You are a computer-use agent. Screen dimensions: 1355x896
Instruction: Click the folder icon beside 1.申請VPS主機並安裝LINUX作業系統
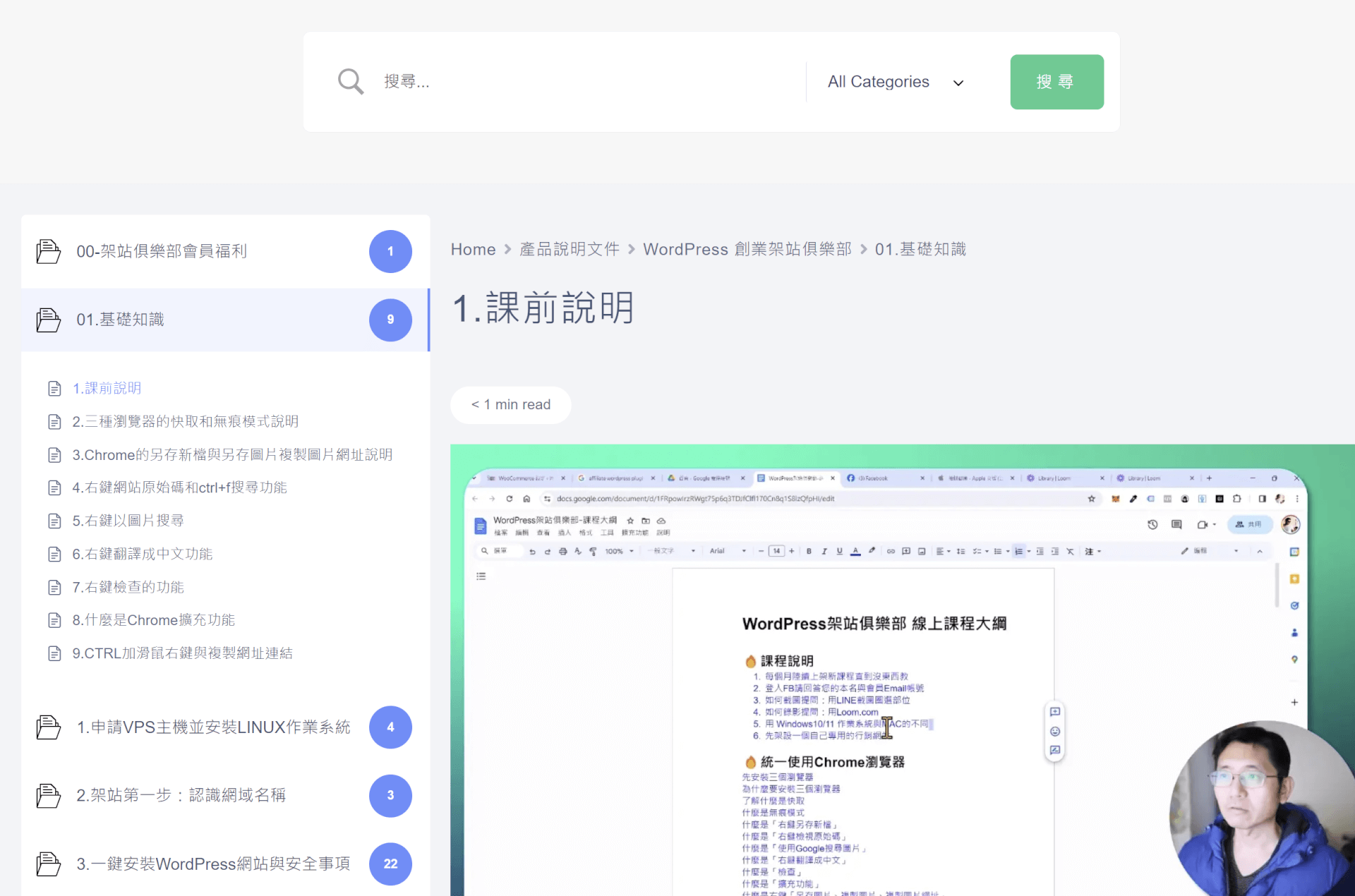tap(48, 727)
